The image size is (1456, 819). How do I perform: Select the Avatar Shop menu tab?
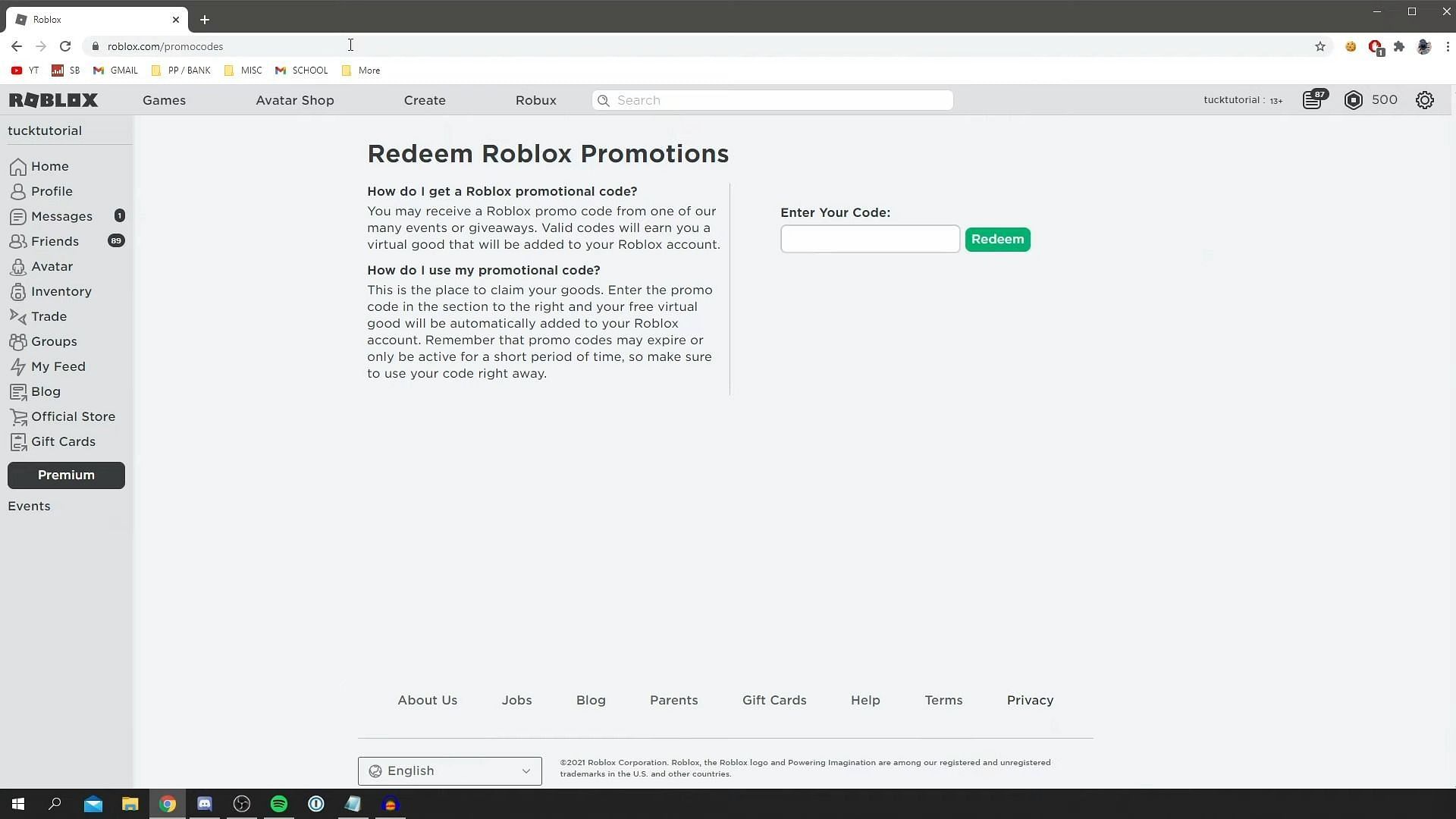click(294, 100)
